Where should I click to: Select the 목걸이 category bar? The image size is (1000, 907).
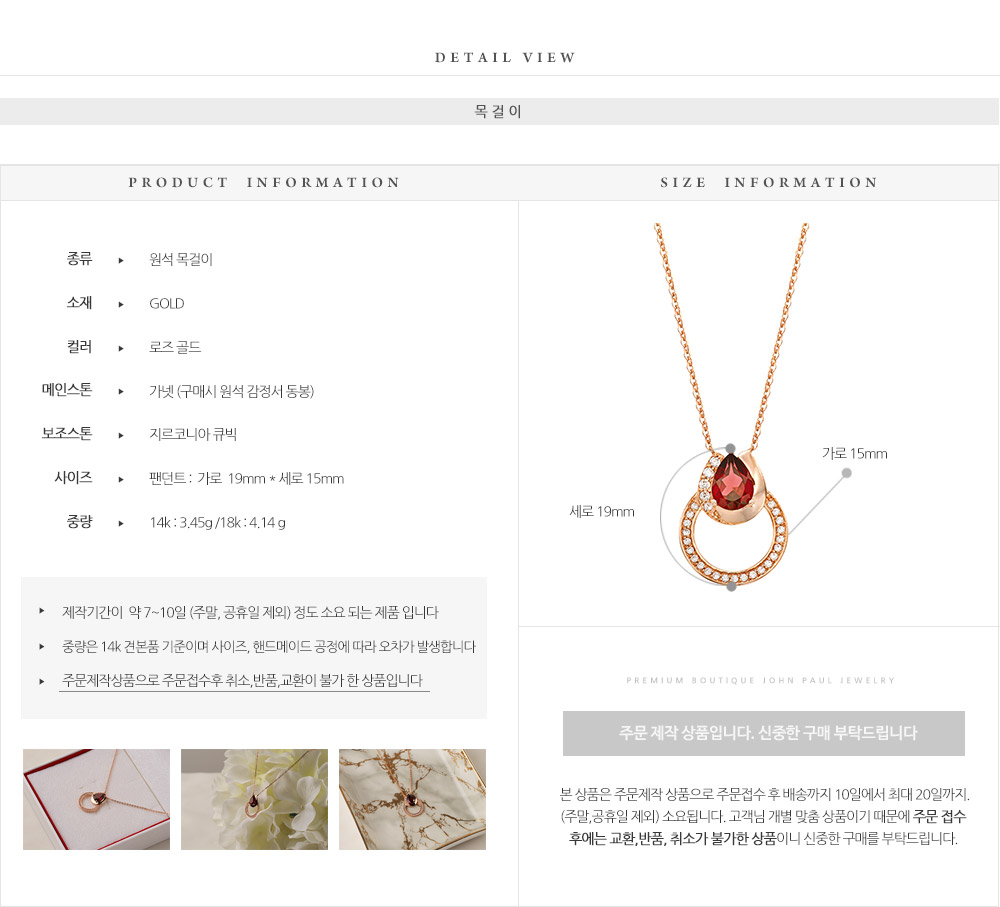click(x=499, y=112)
